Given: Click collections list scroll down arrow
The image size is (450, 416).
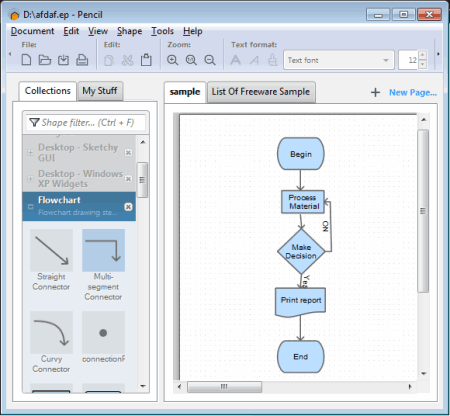Looking at the screenshot, I should (143, 386).
